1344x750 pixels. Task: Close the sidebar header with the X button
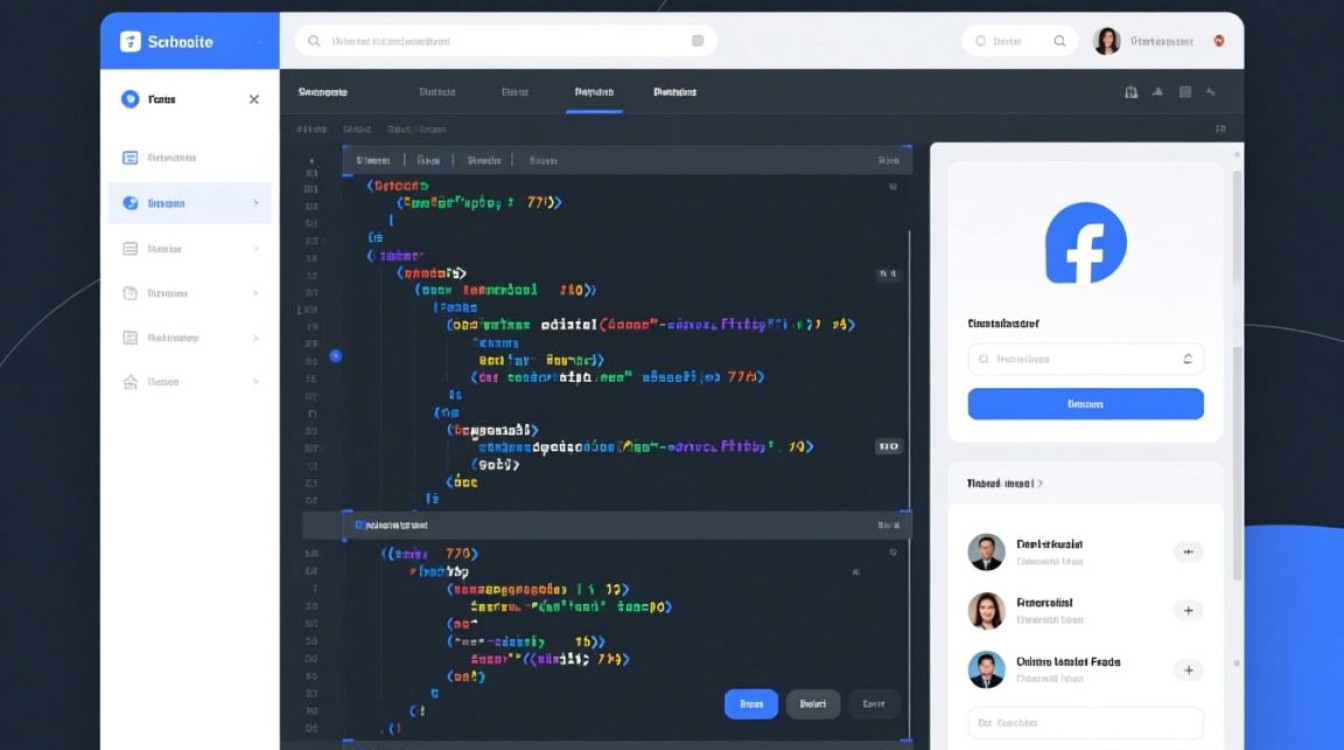click(x=254, y=99)
